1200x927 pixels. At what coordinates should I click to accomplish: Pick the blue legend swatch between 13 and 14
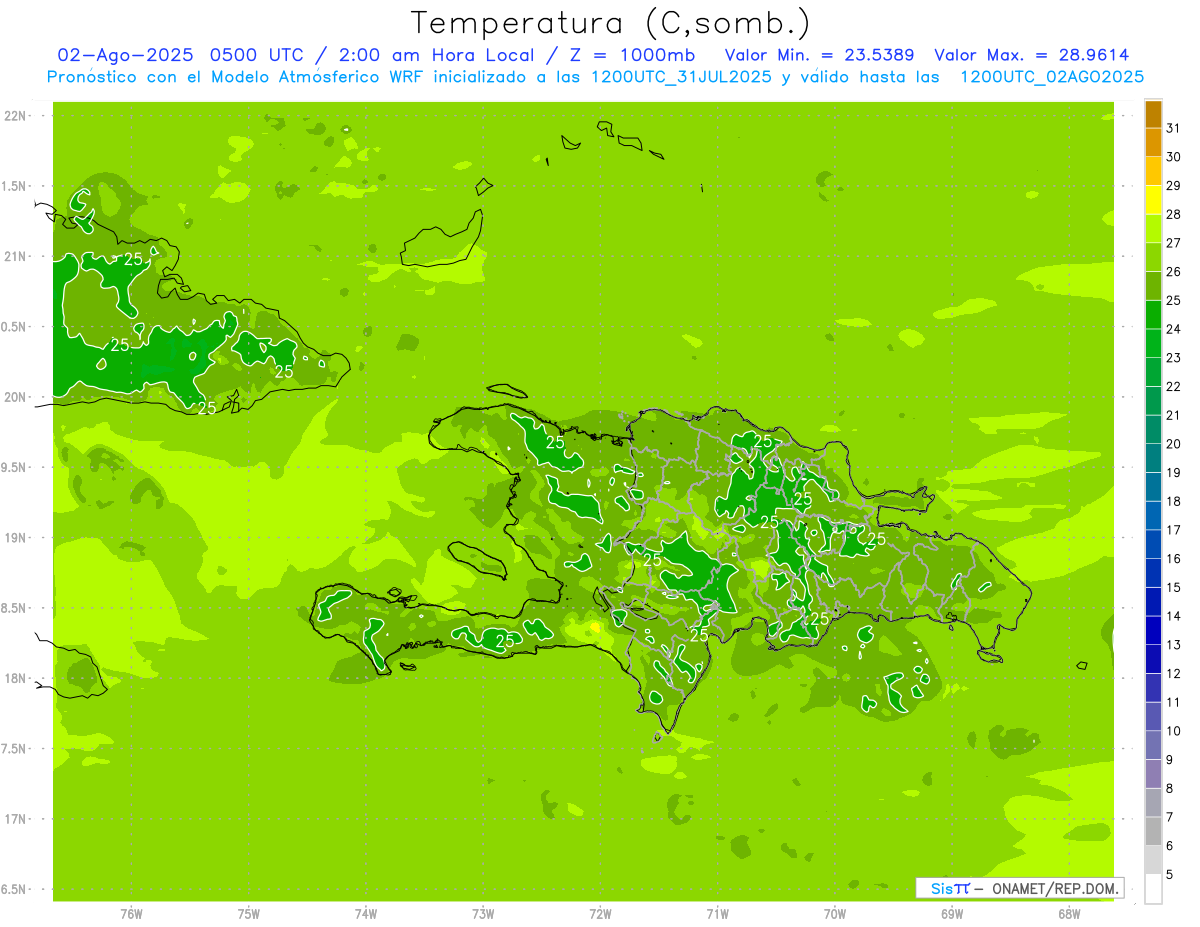pyautogui.click(x=1154, y=630)
